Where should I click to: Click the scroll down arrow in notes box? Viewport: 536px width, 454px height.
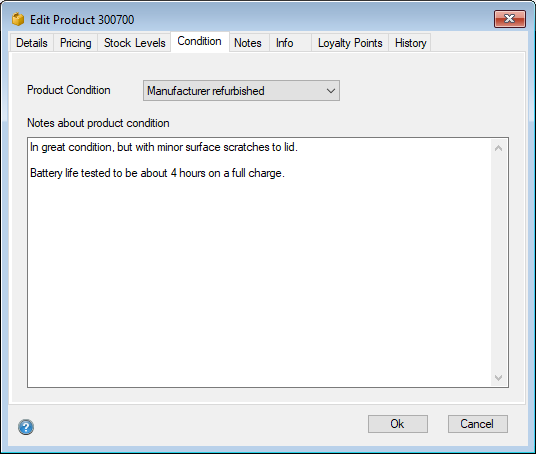(x=499, y=377)
